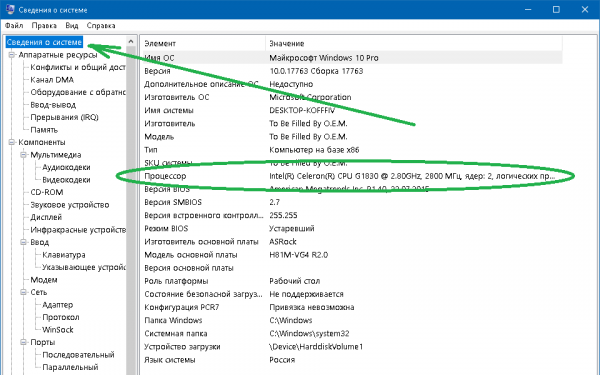
Task: Click the ASRock manufacturer value
Action: (283, 241)
